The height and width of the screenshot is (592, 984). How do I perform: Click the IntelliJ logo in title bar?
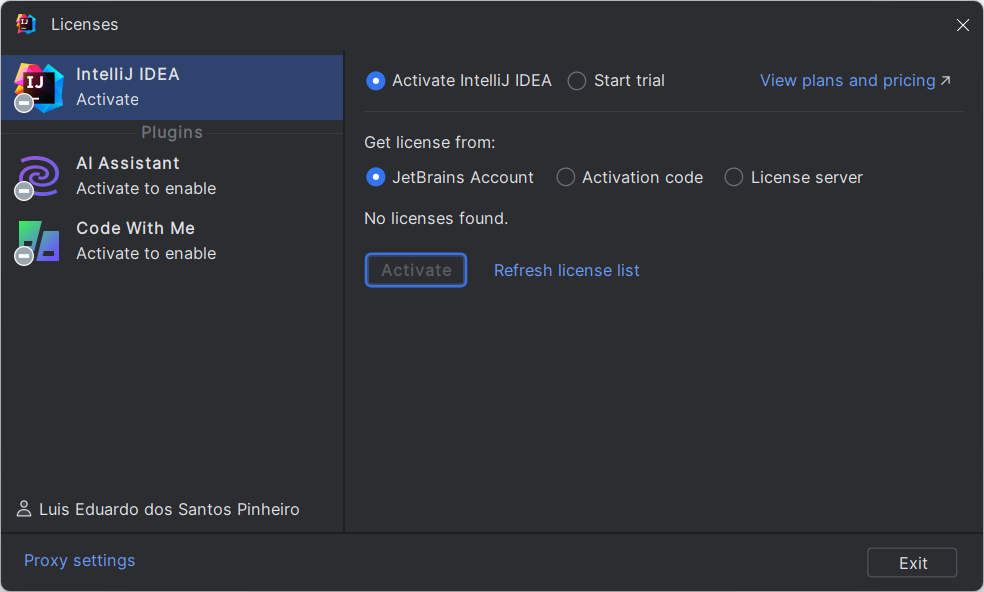coord(26,24)
